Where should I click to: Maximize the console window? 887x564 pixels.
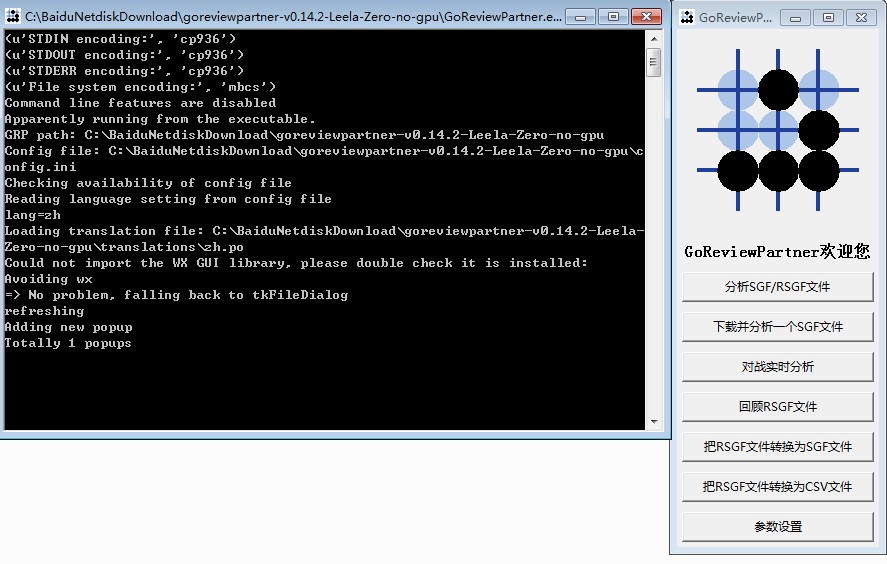coord(613,17)
